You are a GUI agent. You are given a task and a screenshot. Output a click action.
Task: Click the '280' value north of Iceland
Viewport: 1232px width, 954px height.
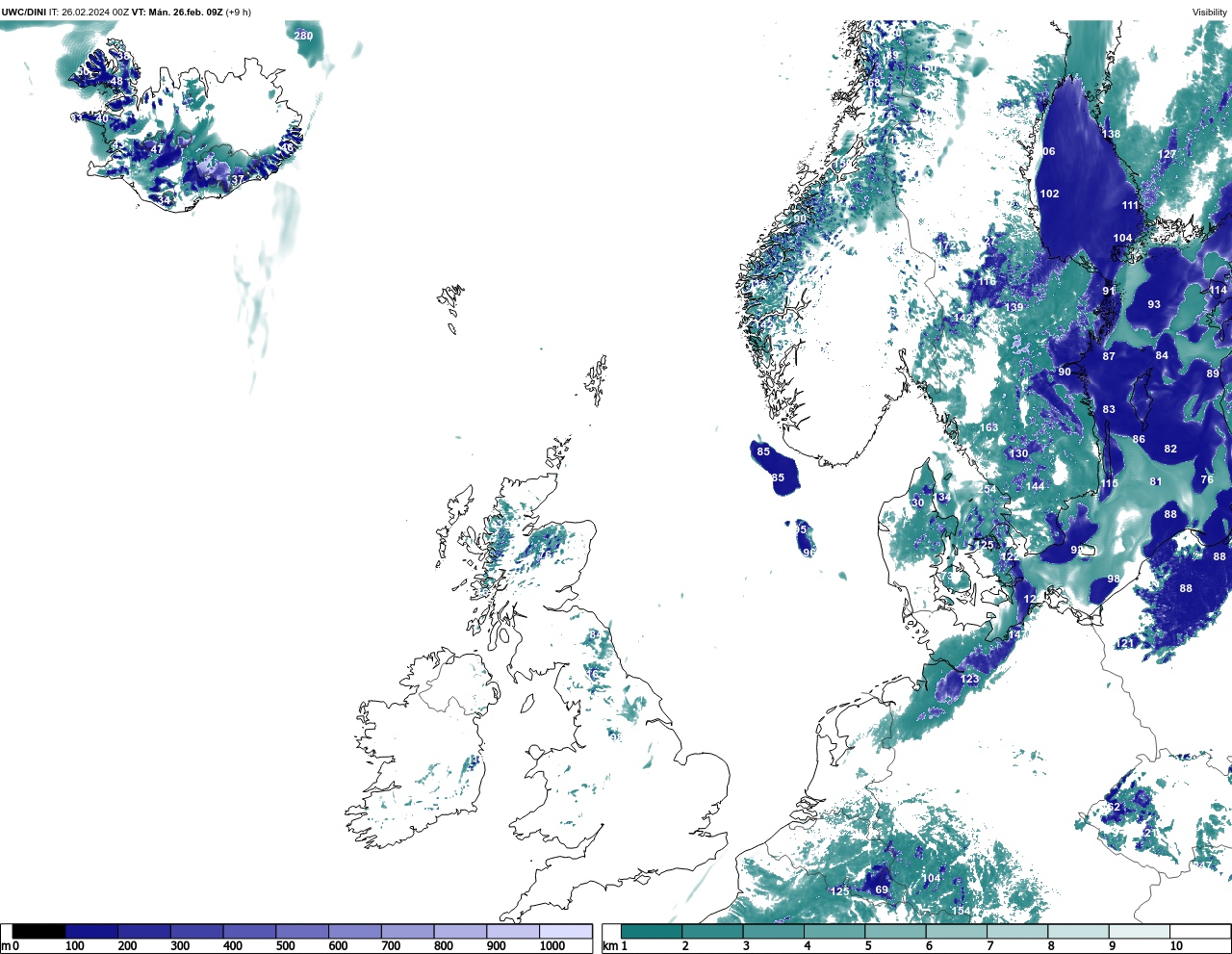tap(303, 36)
